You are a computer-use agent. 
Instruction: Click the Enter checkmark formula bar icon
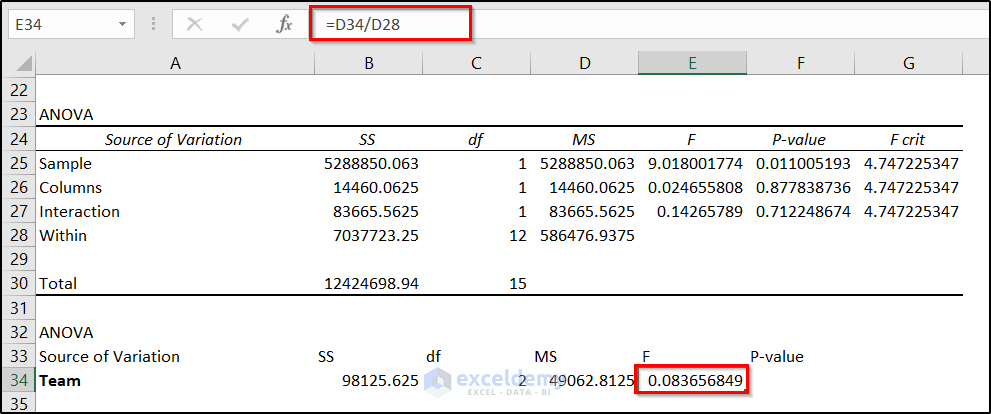click(x=240, y=25)
